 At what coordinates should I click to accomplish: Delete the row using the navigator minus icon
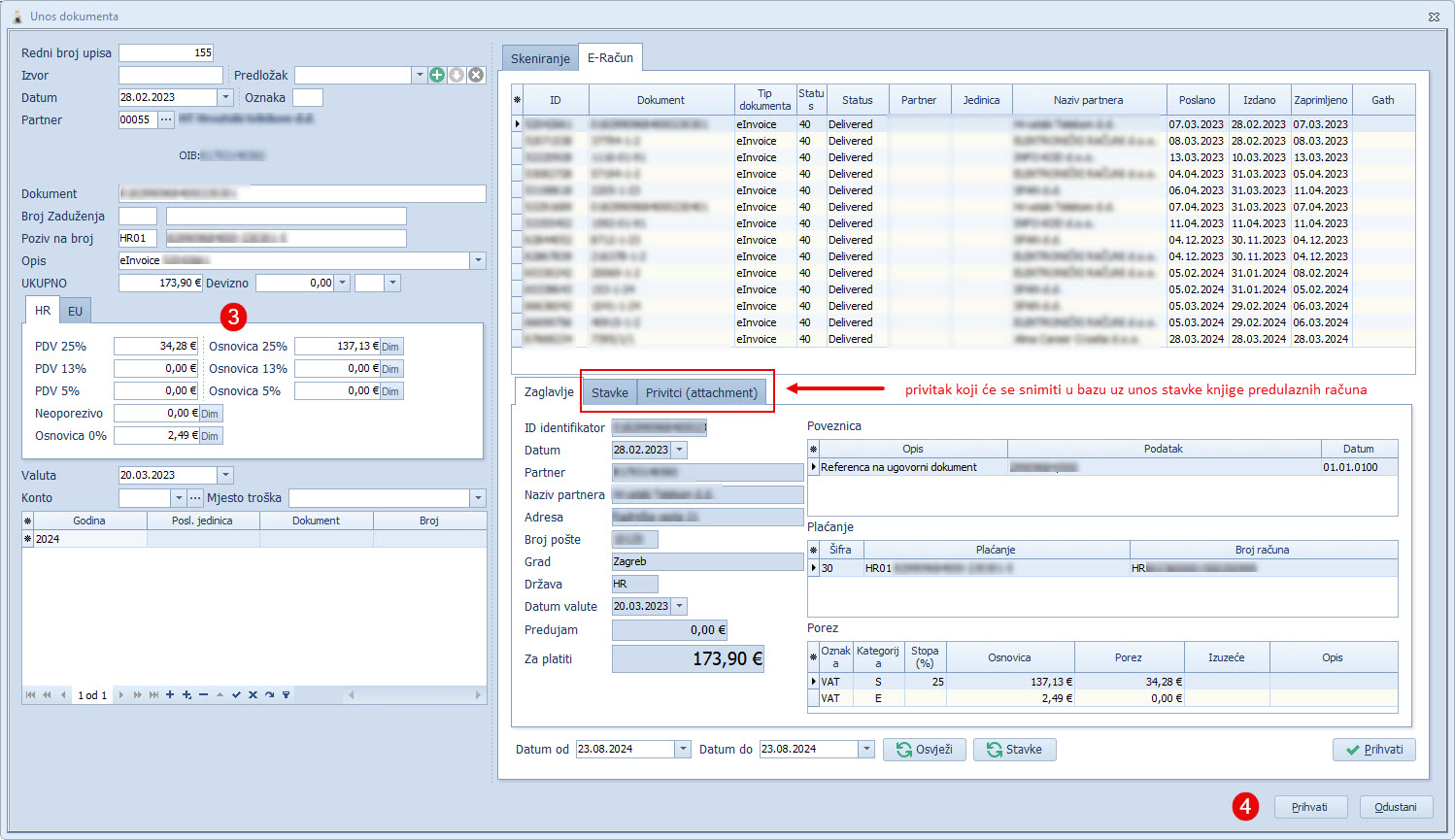pos(203,695)
